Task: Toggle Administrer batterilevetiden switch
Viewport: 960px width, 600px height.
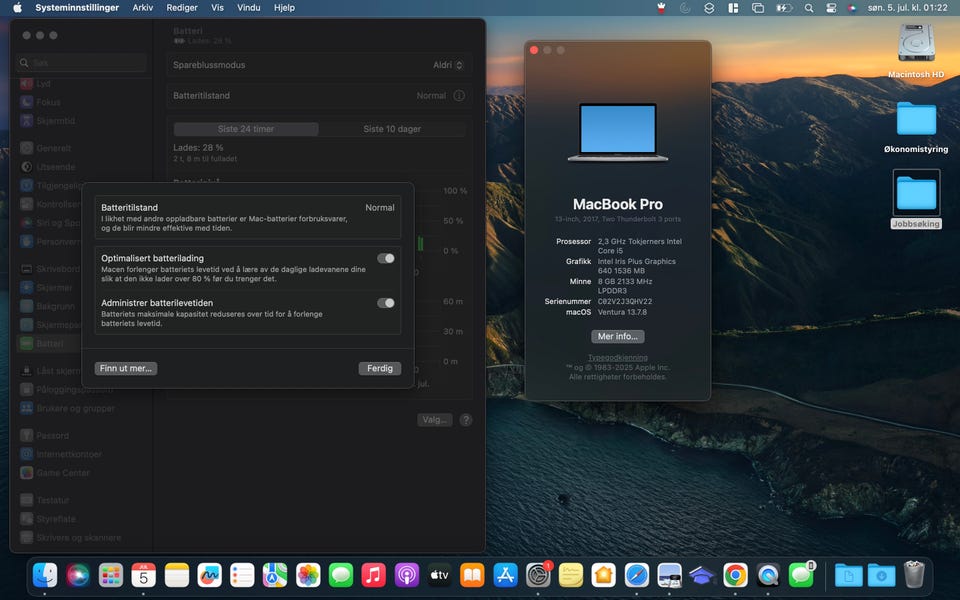Action: click(386, 303)
